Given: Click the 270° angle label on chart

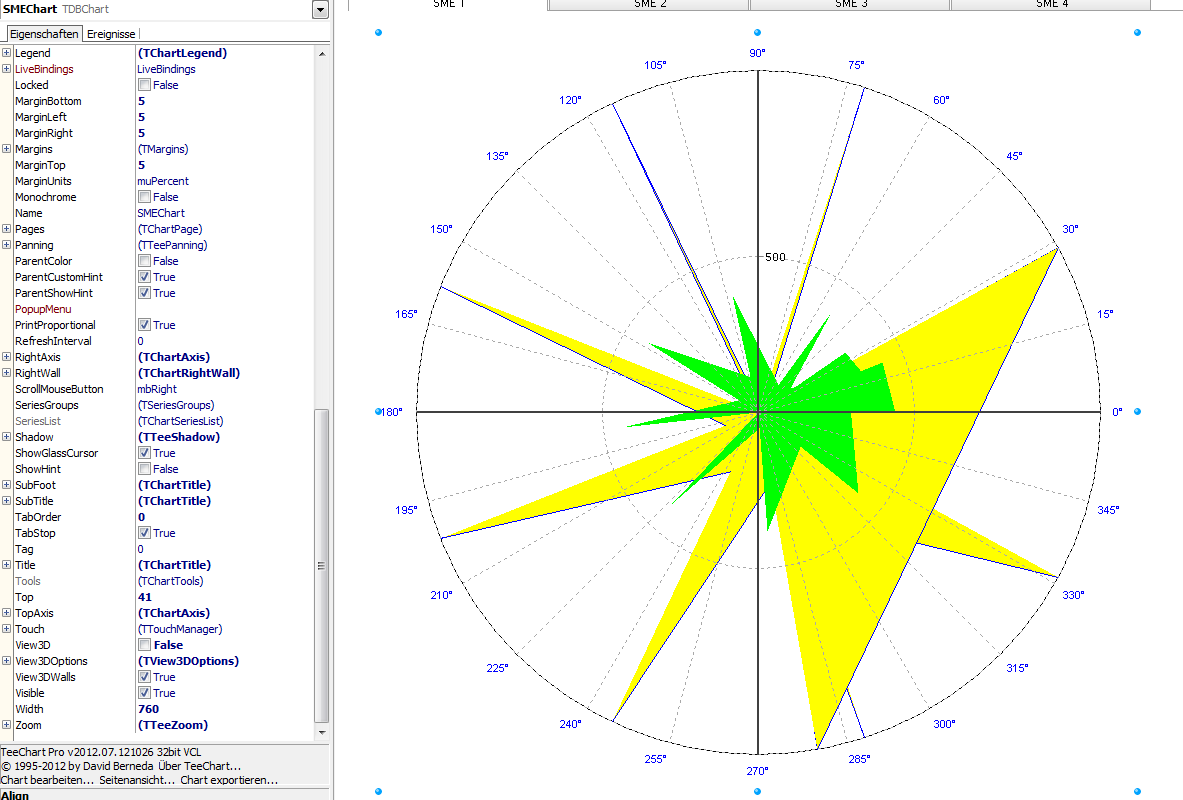Looking at the screenshot, I should [x=757, y=771].
